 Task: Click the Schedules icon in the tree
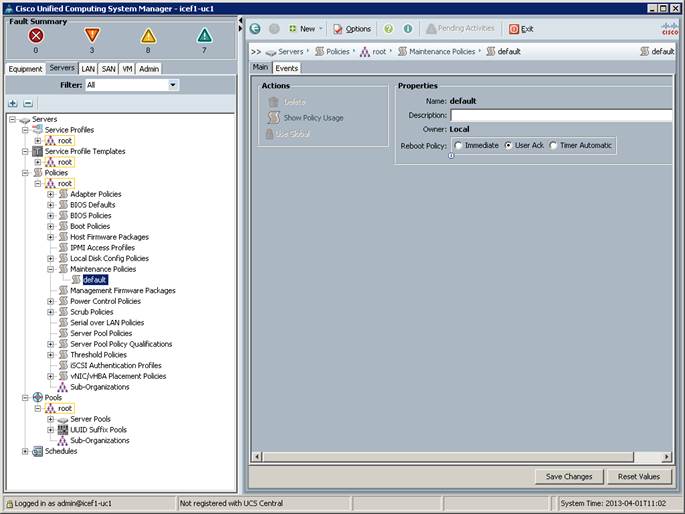coord(38,451)
